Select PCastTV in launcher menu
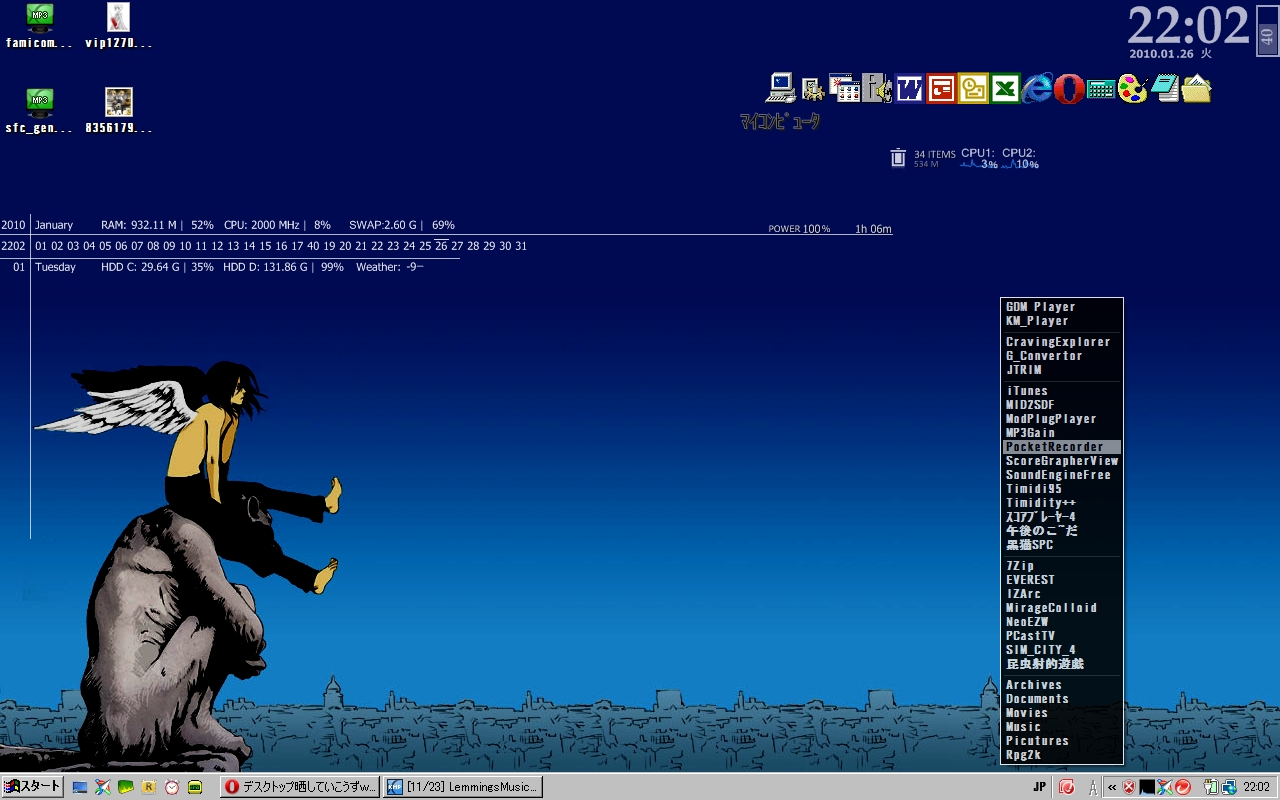Screen dimensions: 1280x800 (x=1062, y=636)
